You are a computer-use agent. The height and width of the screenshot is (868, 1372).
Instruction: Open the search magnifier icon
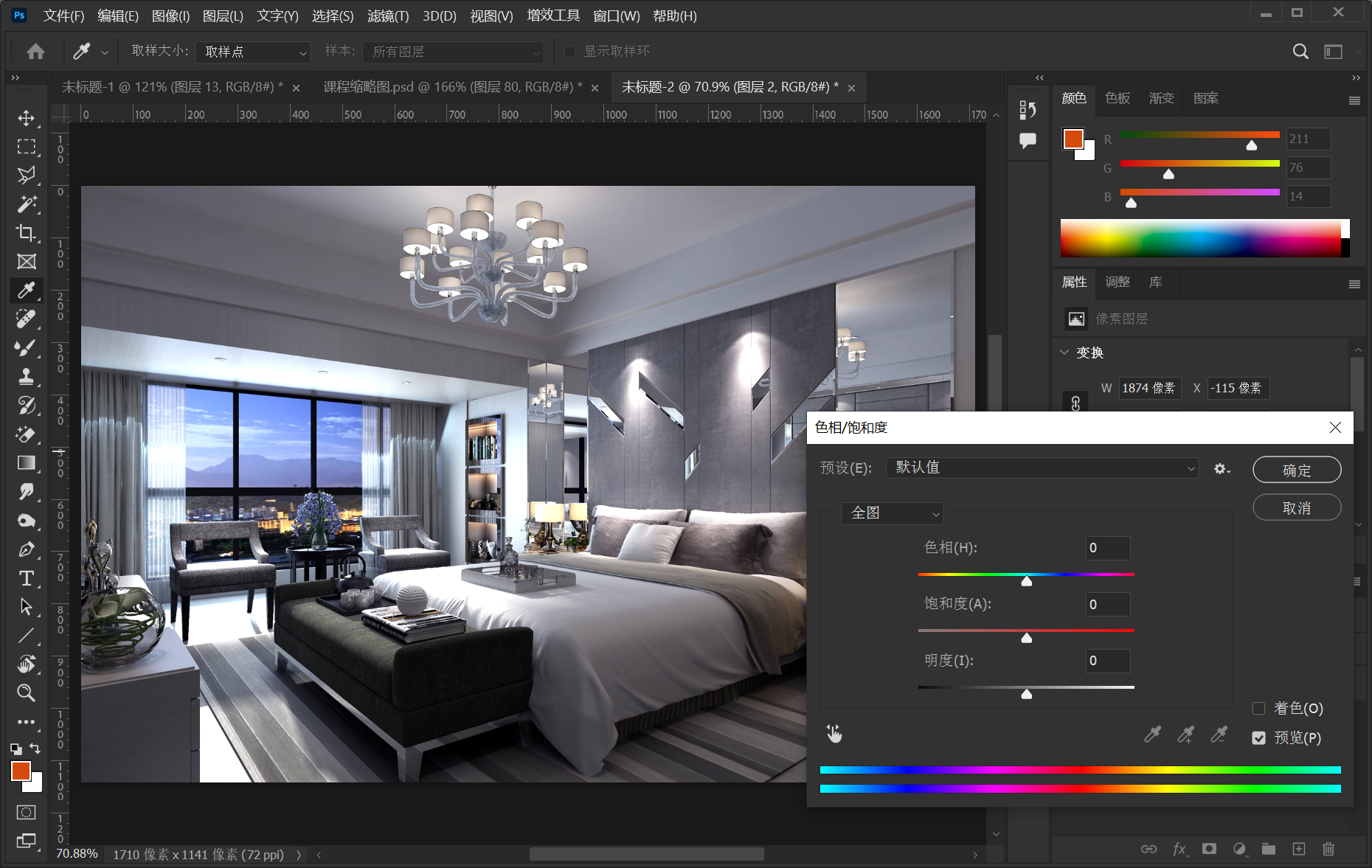1300,52
